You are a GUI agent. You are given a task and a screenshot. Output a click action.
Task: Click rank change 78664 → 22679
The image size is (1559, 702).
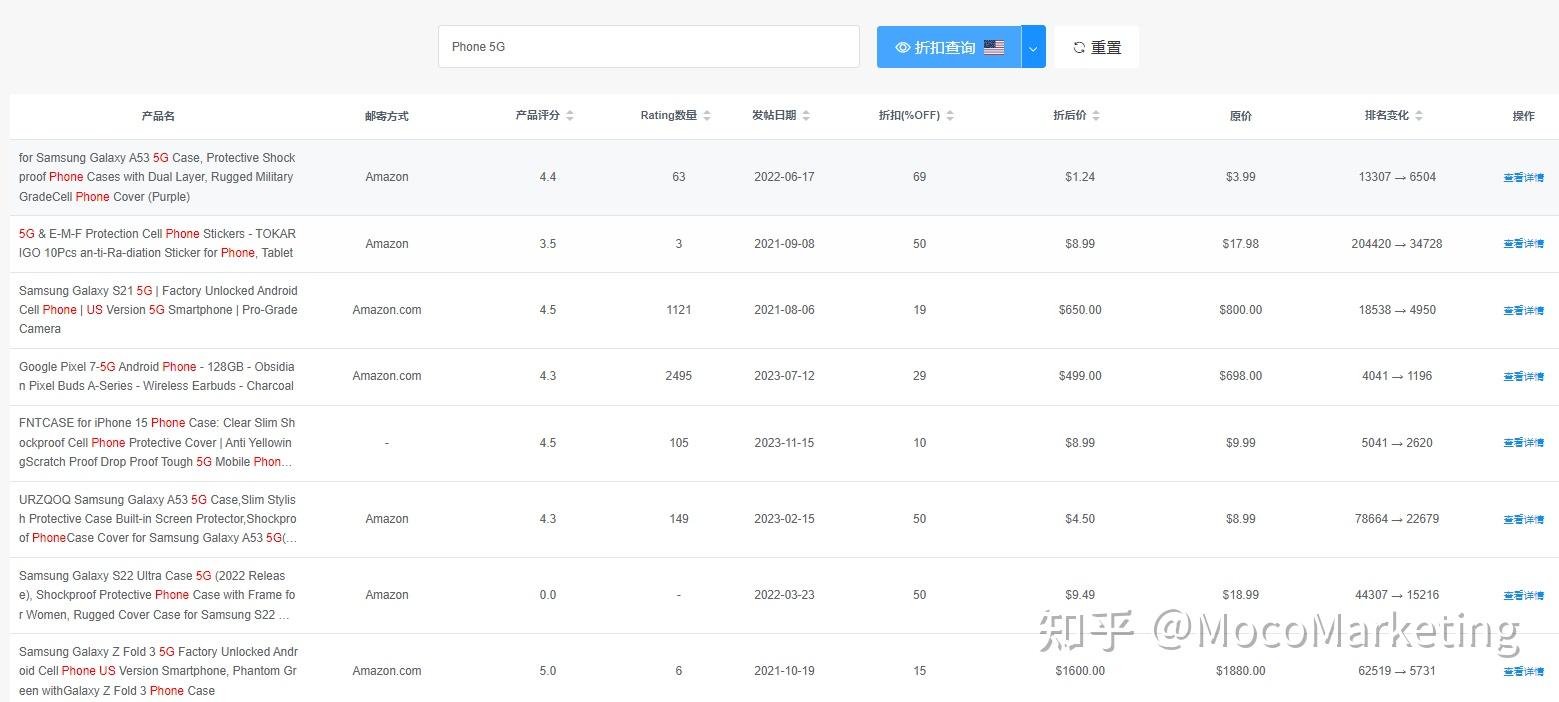(1397, 519)
